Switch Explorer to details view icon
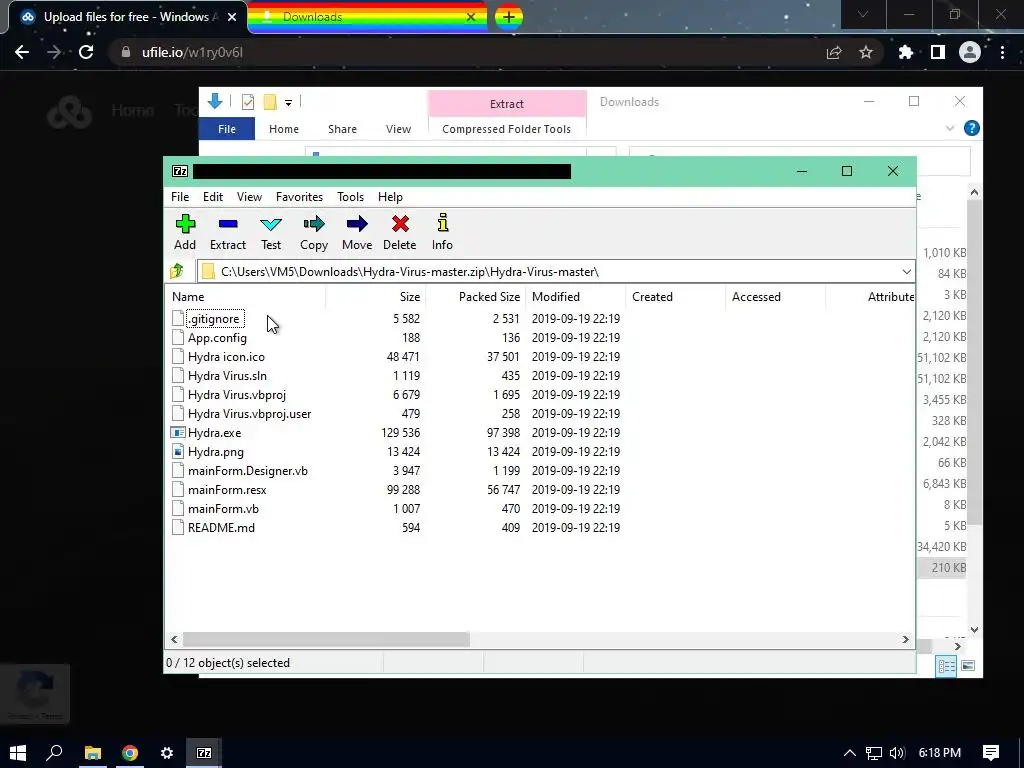1024x768 pixels. tap(946, 665)
